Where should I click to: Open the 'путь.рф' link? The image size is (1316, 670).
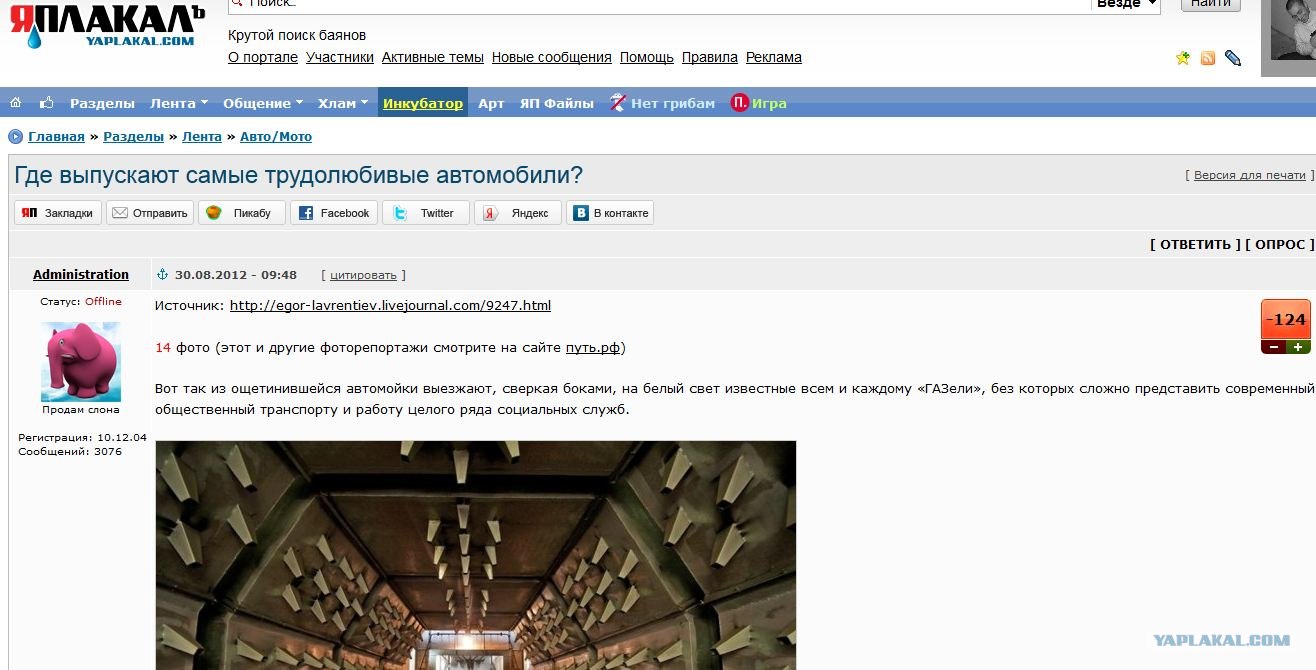click(x=593, y=348)
